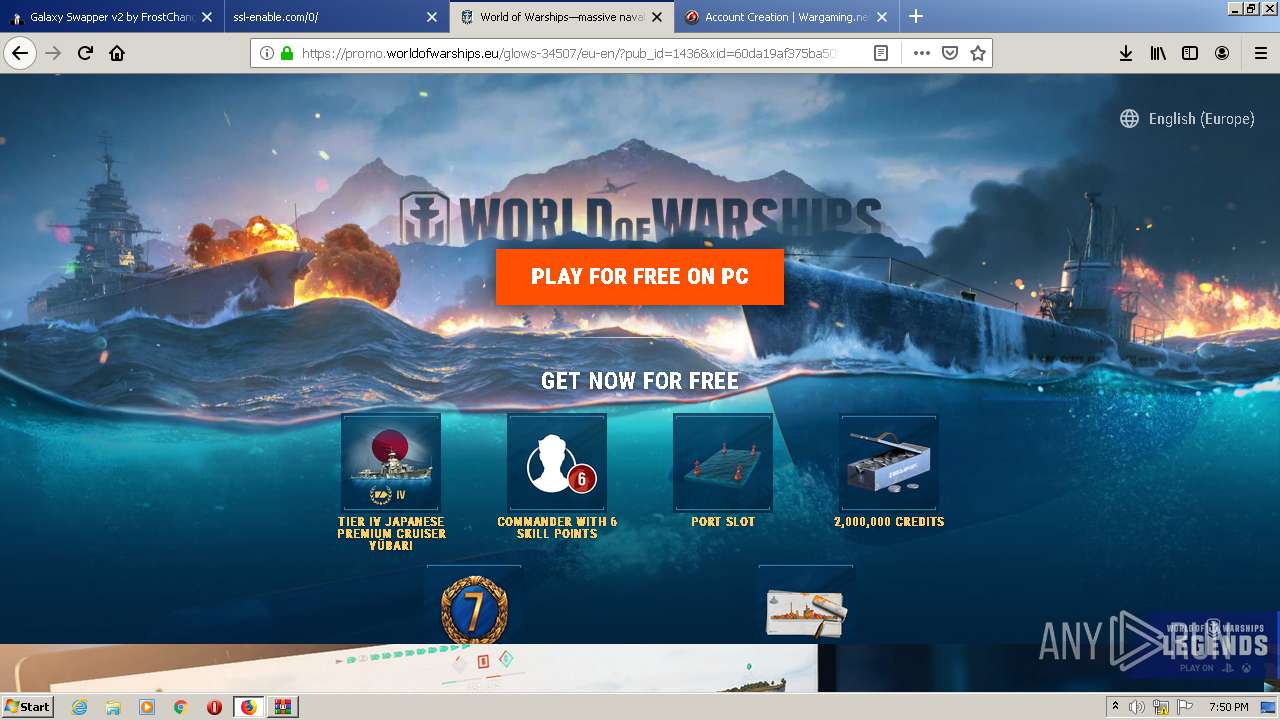Open the Action Center flag icon

(1183, 707)
